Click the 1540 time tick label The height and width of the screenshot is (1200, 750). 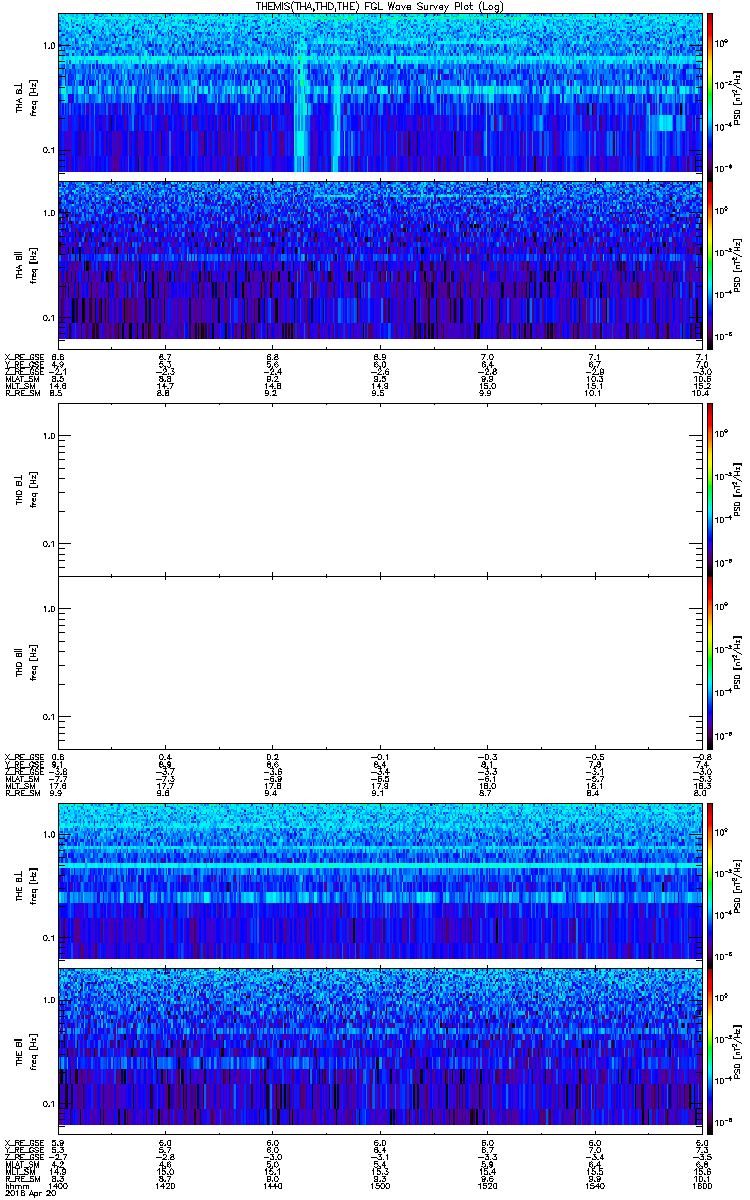click(x=595, y=1184)
